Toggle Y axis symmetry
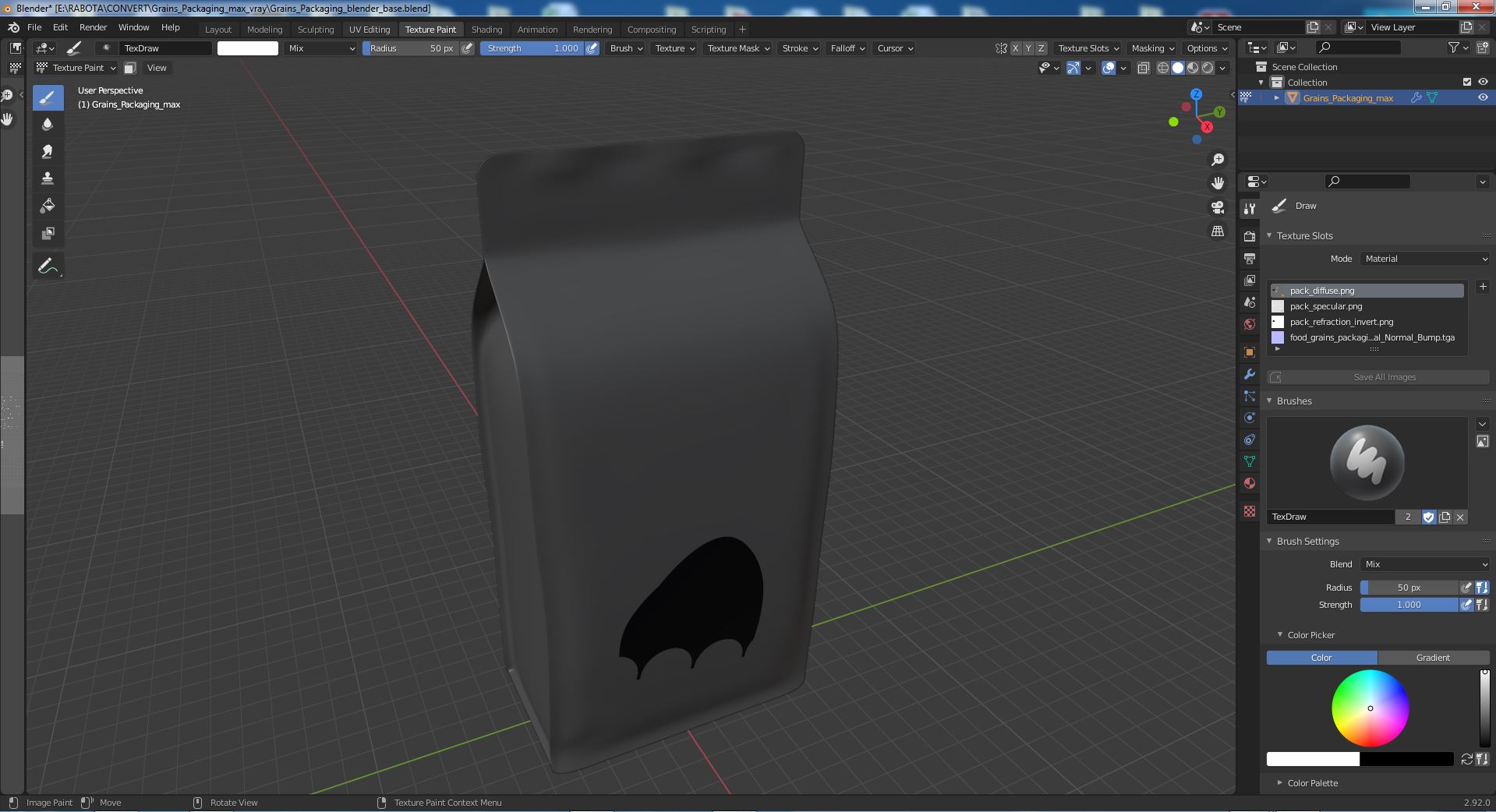Screen dimensions: 1496x812 (1028, 48)
